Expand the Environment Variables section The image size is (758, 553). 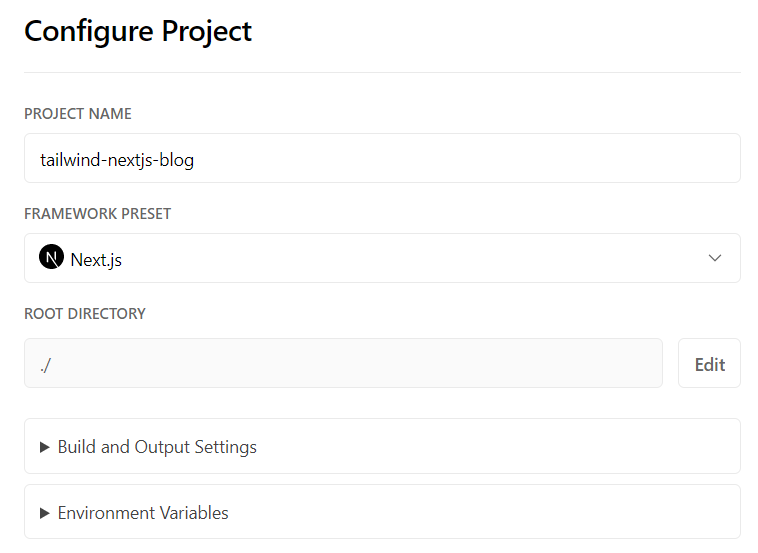click(x=382, y=512)
